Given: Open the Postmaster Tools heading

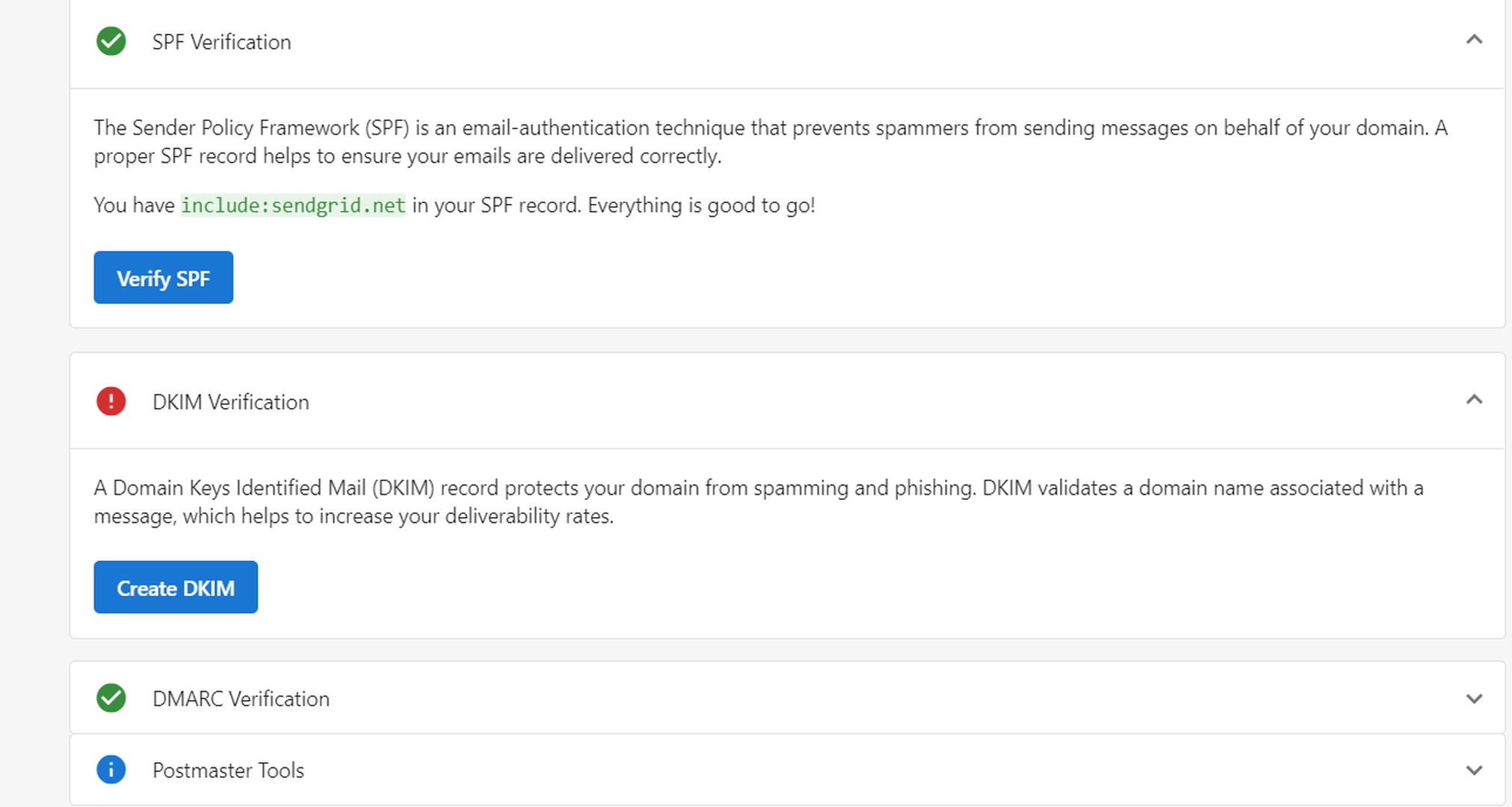Looking at the screenshot, I should (x=228, y=770).
